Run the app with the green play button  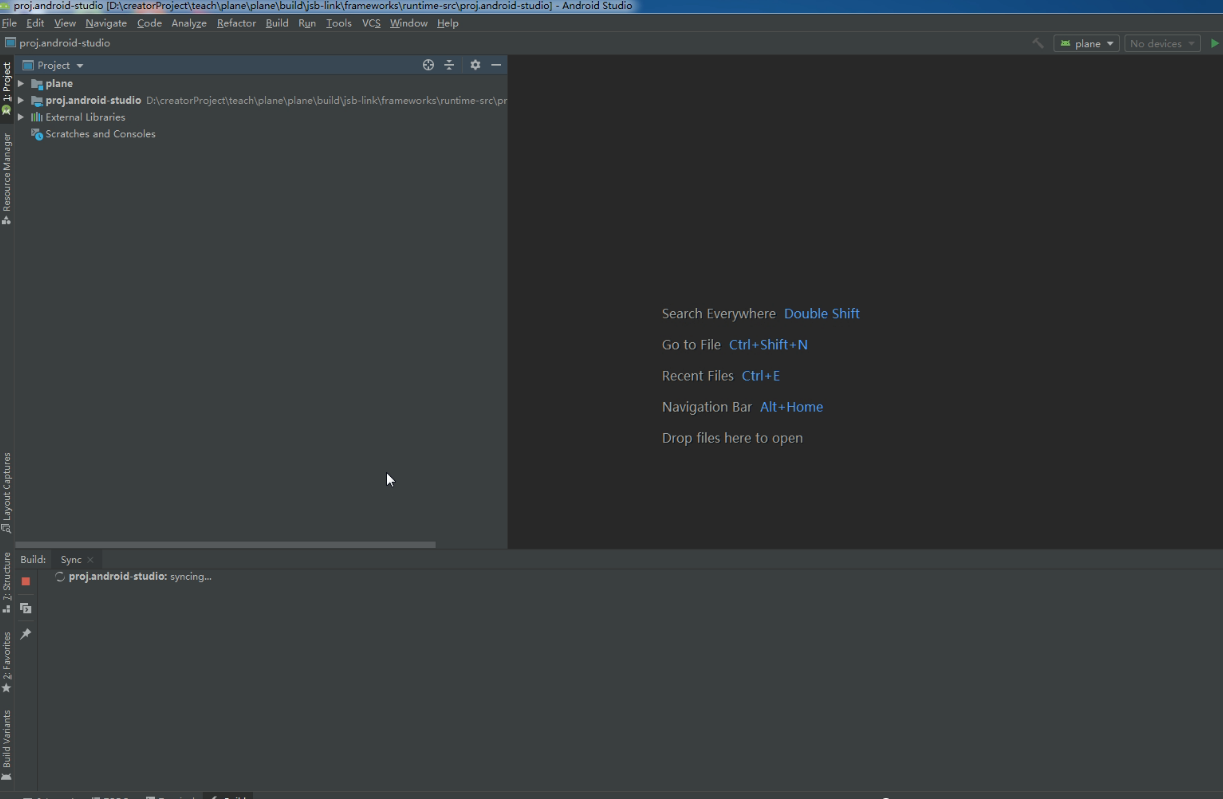click(x=1214, y=43)
